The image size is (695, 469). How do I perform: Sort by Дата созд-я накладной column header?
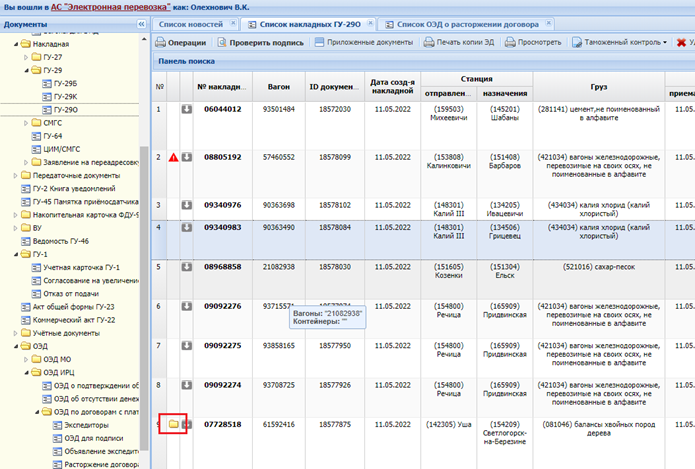(392, 86)
